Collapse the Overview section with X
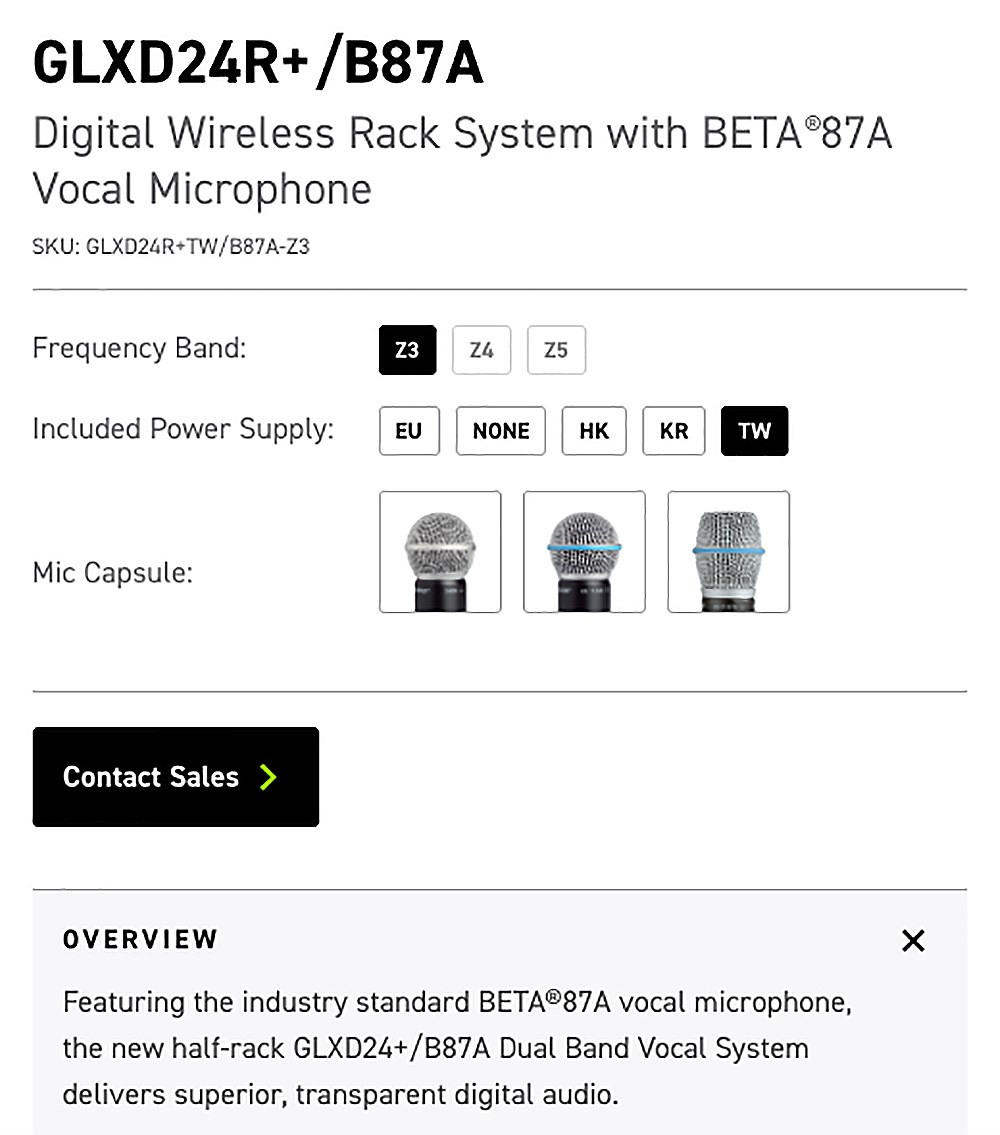Image resolution: width=1000 pixels, height=1135 pixels. (x=913, y=940)
